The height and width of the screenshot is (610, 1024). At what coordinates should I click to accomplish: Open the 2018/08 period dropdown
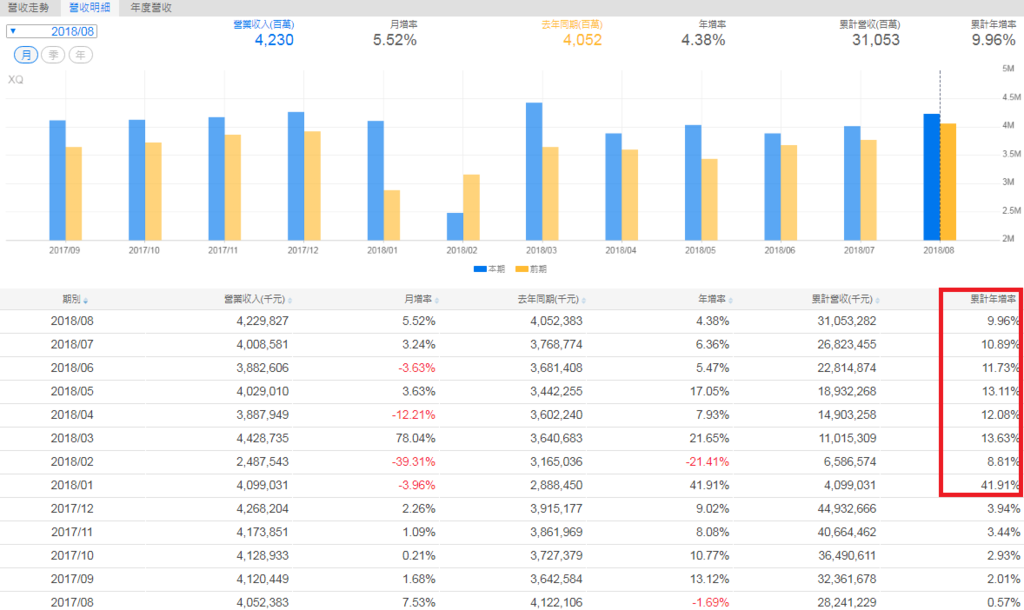point(52,31)
